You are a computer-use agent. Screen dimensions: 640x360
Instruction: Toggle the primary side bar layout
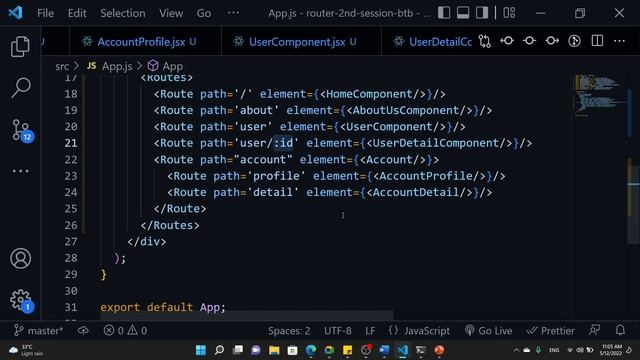[444, 13]
